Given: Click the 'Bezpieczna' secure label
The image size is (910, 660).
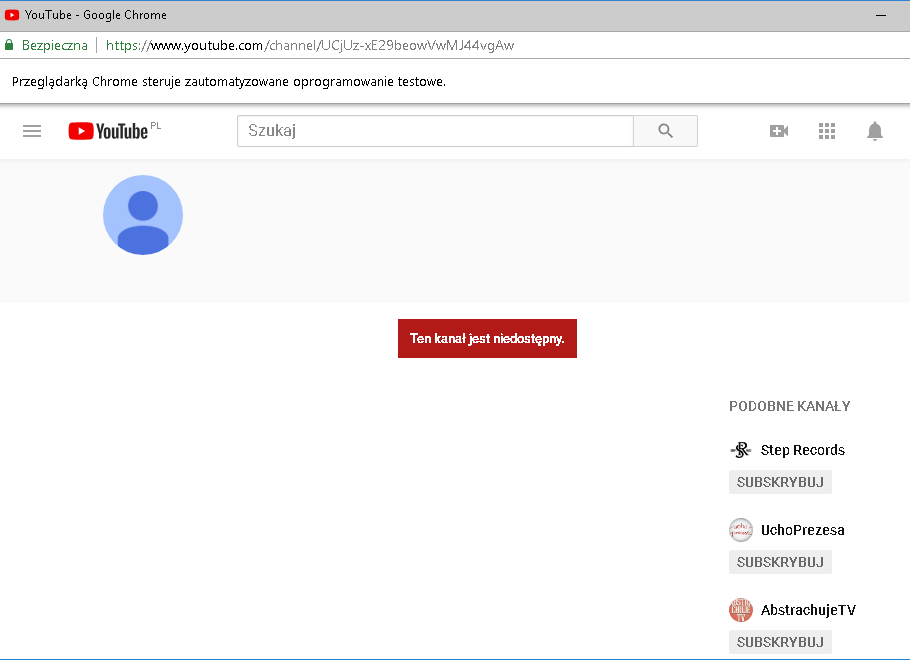Looking at the screenshot, I should [55, 45].
